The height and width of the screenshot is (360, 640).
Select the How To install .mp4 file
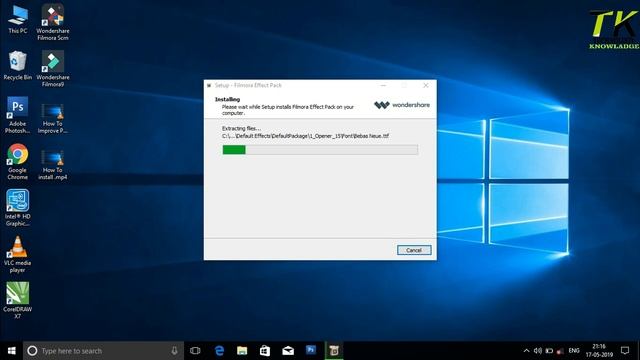(x=53, y=165)
